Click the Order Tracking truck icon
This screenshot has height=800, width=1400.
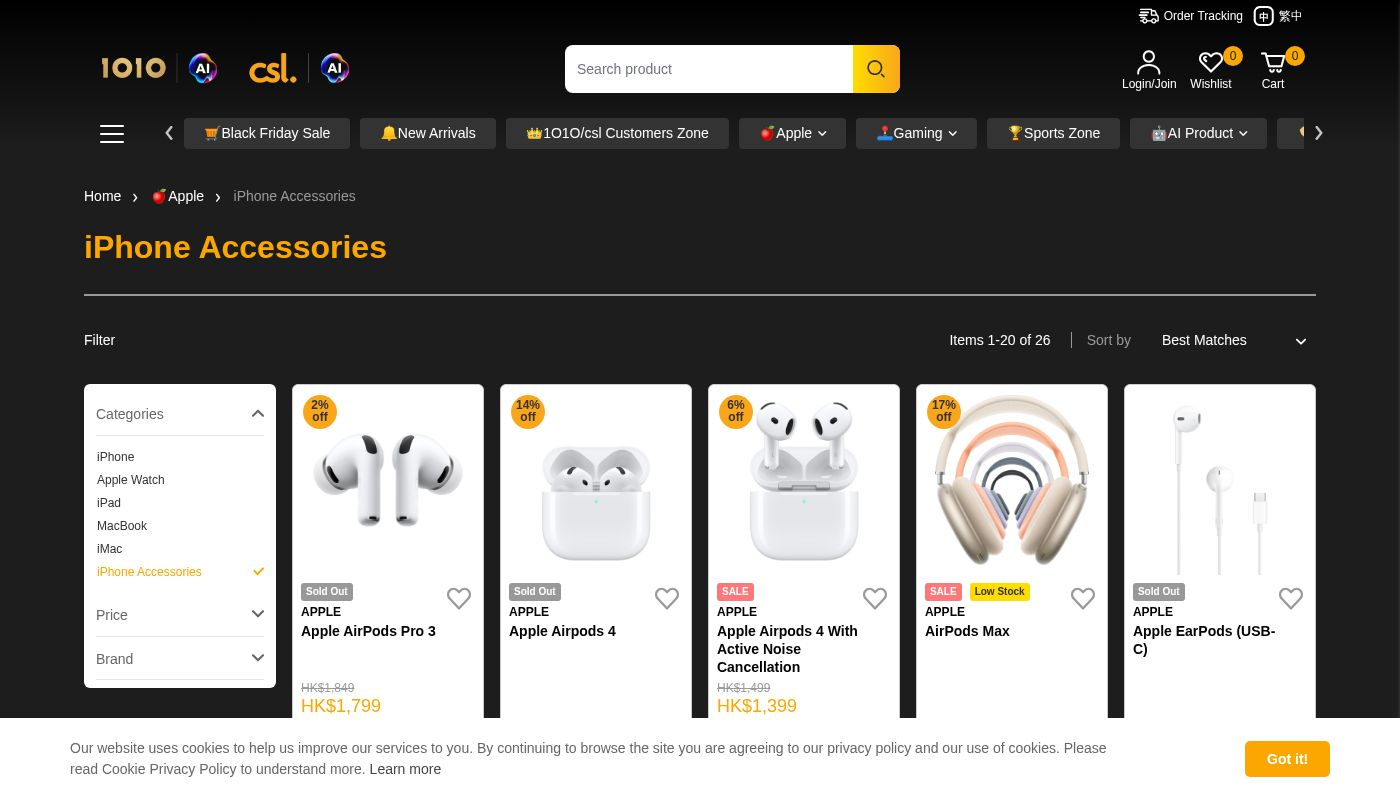(x=1148, y=16)
